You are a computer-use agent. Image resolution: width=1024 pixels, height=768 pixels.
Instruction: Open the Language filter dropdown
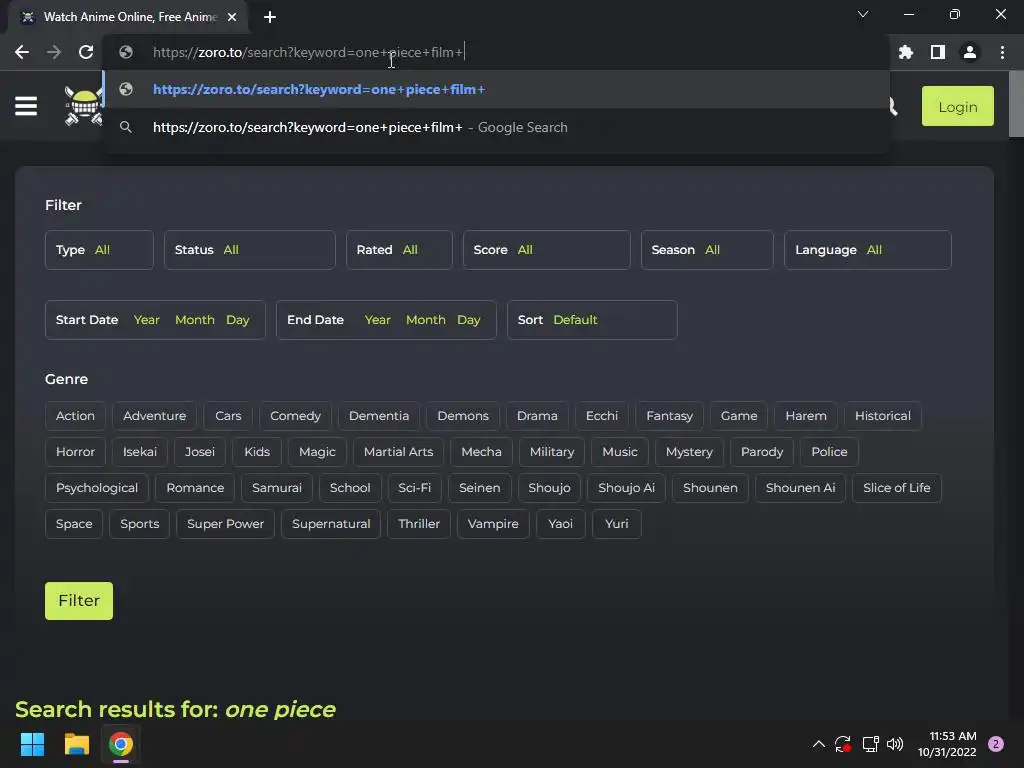coord(868,249)
